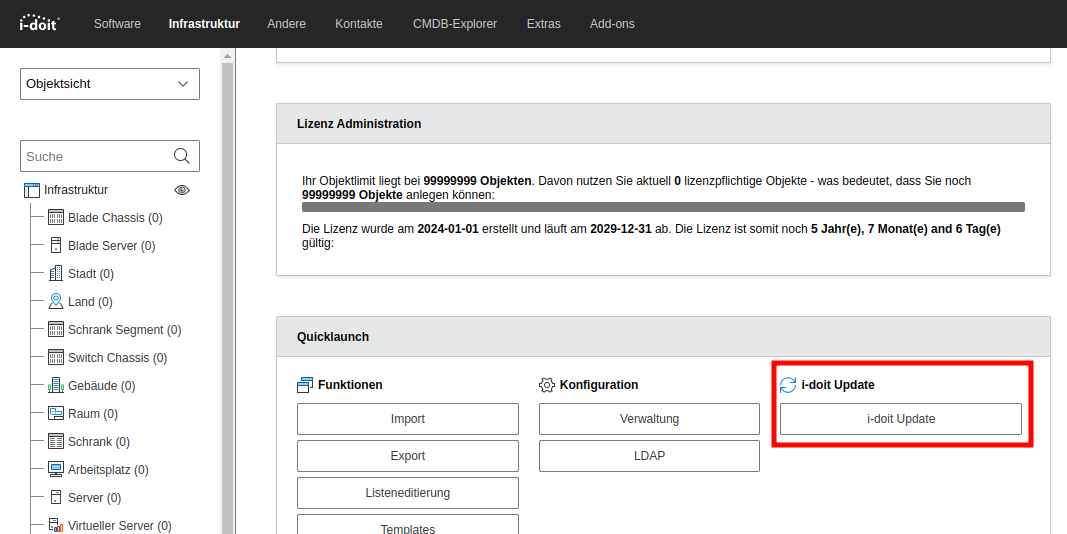Click the i-doit Update button

point(900,419)
